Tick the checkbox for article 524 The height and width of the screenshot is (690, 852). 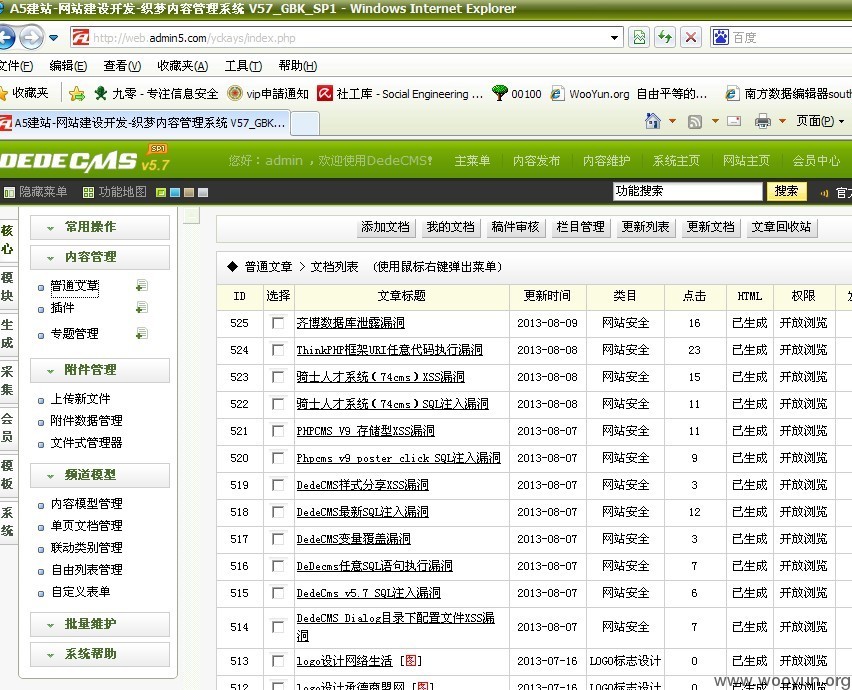click(278, 350)
